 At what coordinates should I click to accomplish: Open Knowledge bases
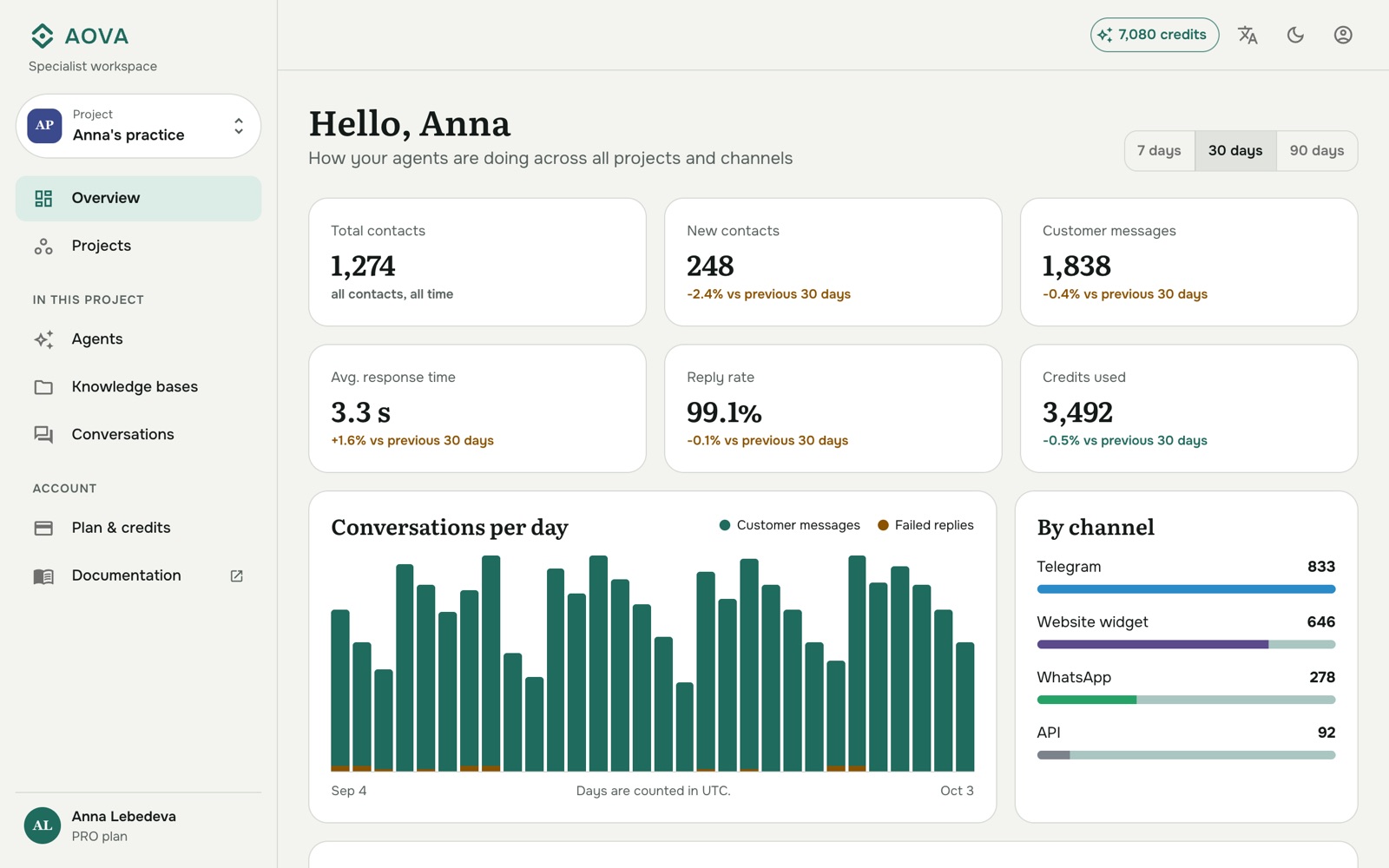coord(138,387)
